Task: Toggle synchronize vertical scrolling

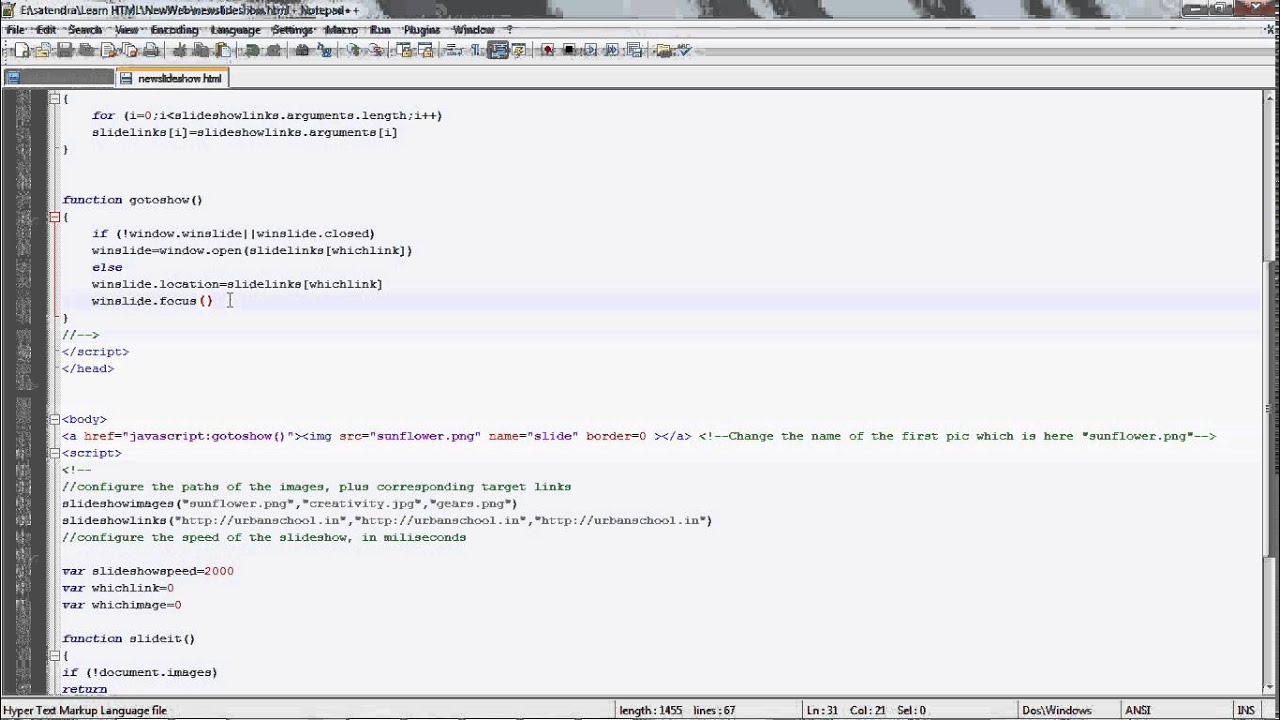Action: point(403,50)
